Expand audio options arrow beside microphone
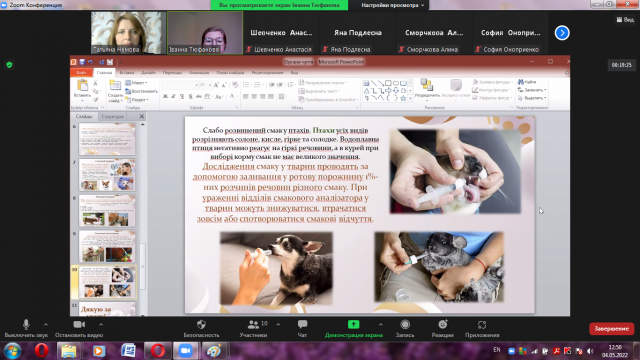 tap(46, 324)
